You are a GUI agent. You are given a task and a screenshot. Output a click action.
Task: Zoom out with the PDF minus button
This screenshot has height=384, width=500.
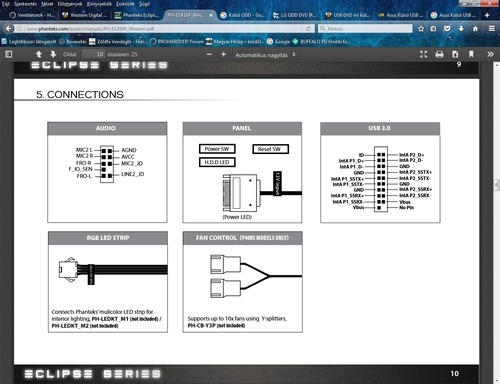(x=209, y=54)
